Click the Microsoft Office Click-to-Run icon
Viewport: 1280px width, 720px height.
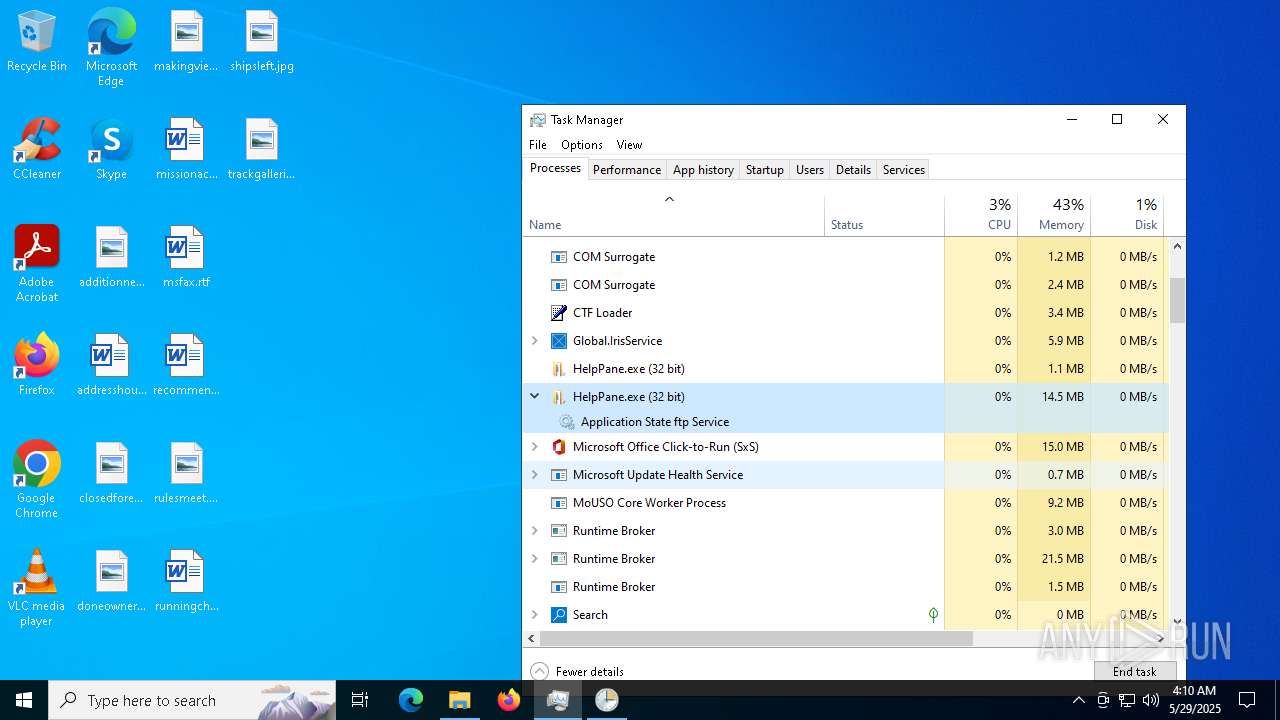[559, 447]
